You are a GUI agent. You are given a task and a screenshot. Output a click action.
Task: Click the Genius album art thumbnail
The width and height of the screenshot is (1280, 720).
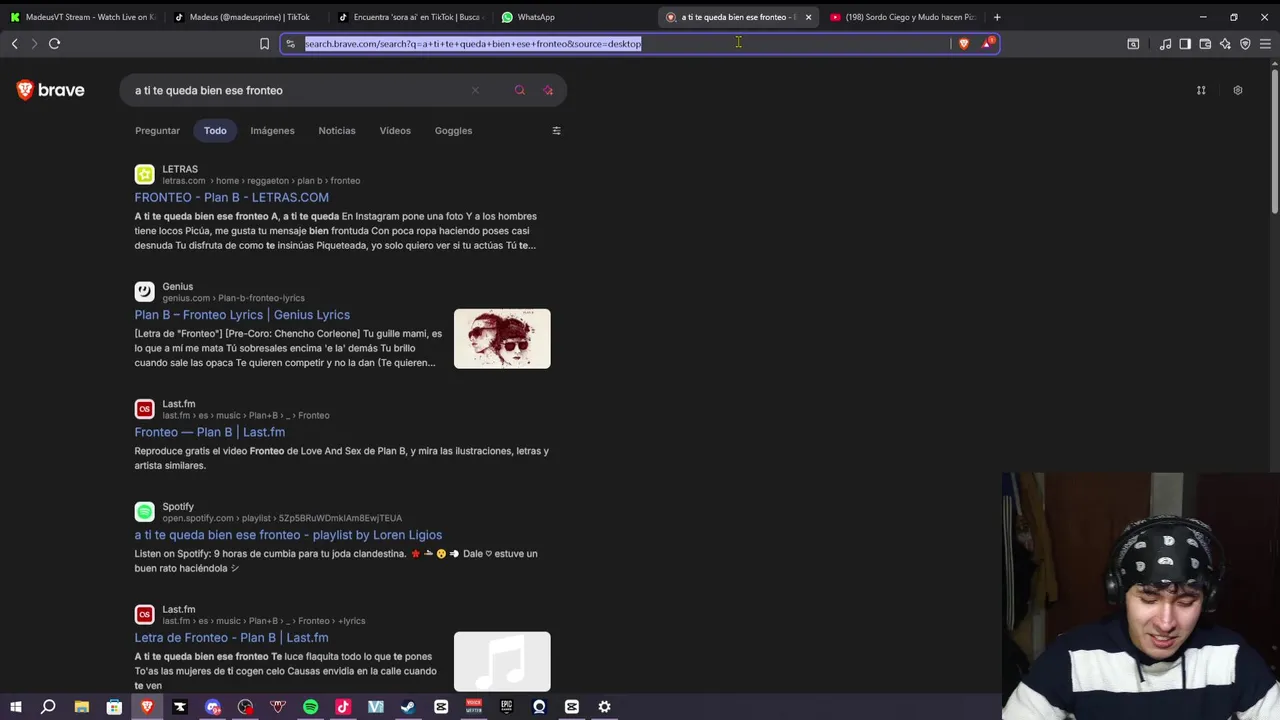point(502,339)
